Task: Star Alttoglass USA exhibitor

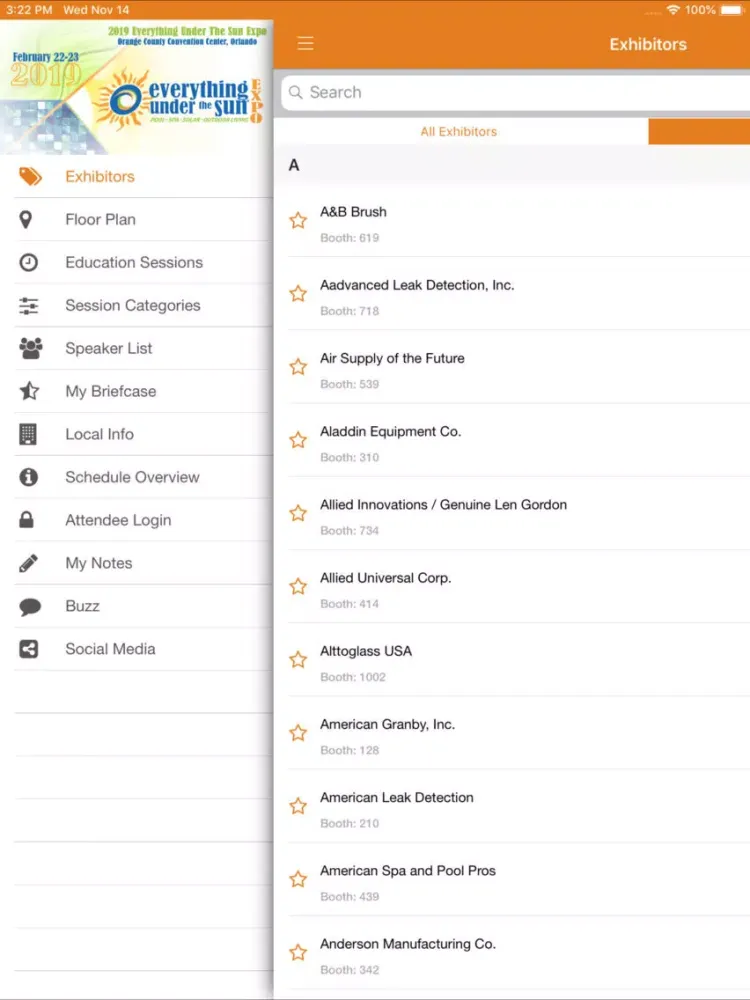Action: pos(298,660)
